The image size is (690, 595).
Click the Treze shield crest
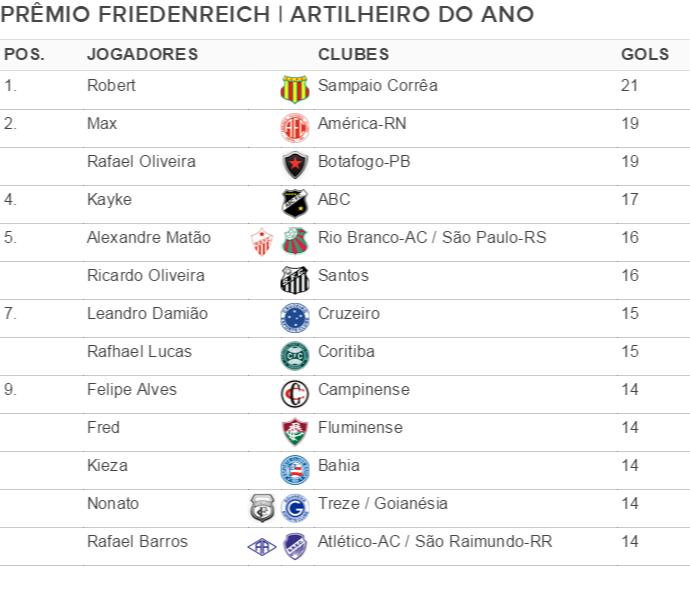pos(262,507)
